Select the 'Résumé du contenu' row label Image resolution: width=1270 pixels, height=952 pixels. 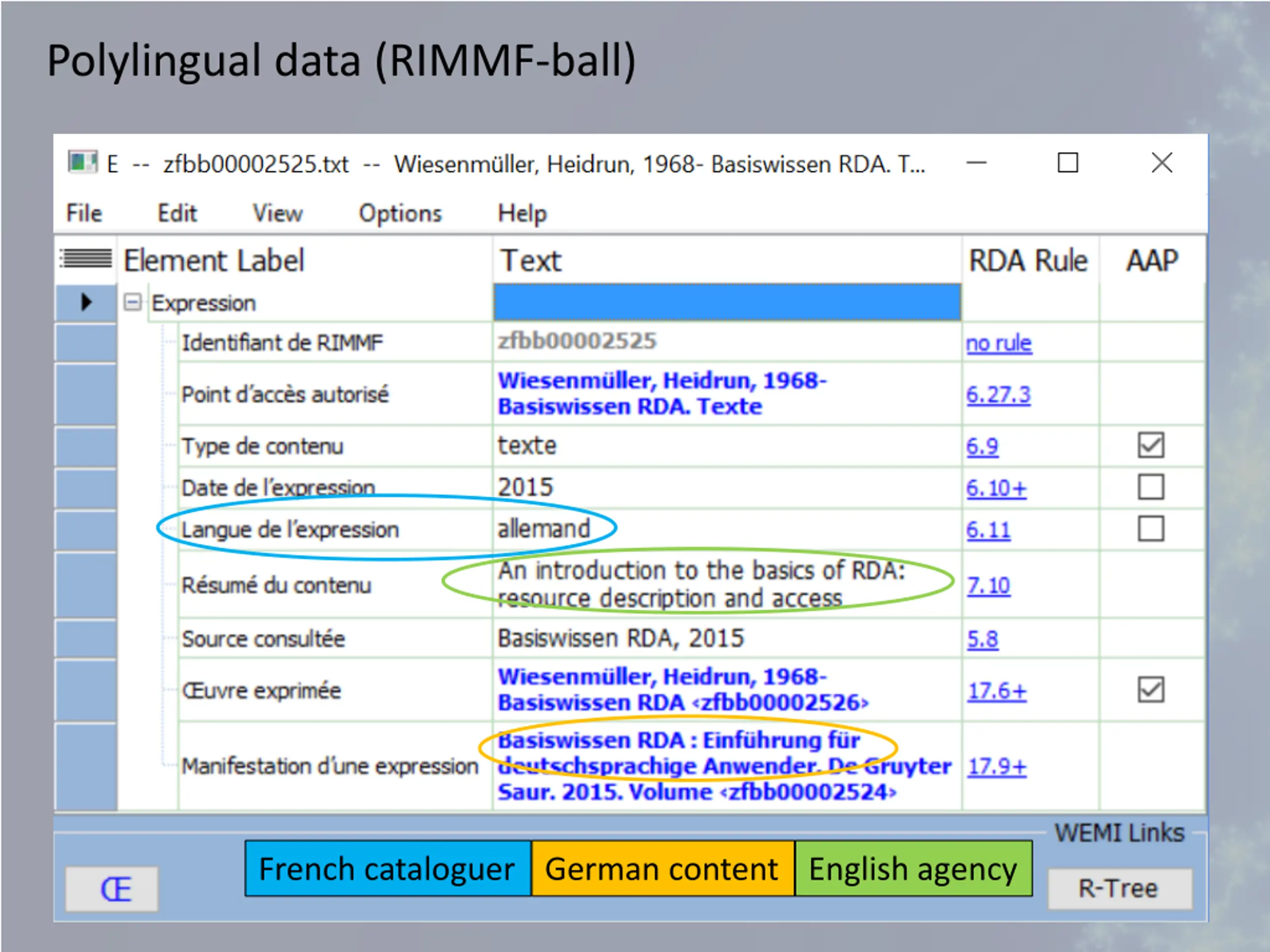[276, 585]
